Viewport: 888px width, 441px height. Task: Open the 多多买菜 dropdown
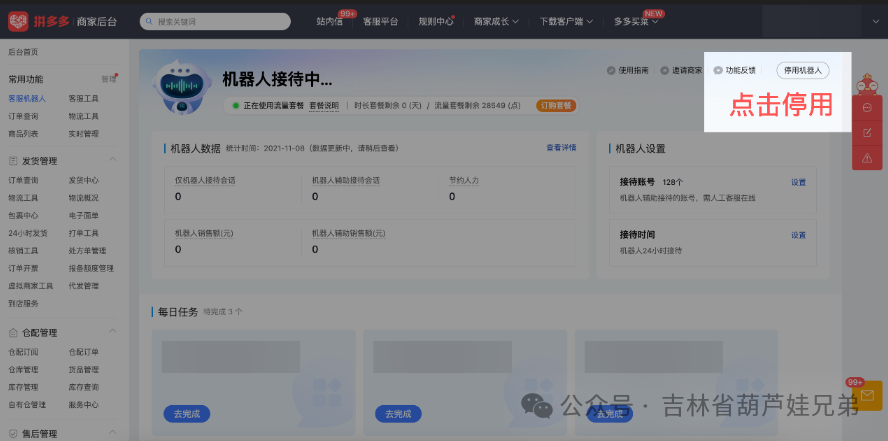(x=635, y=22)
